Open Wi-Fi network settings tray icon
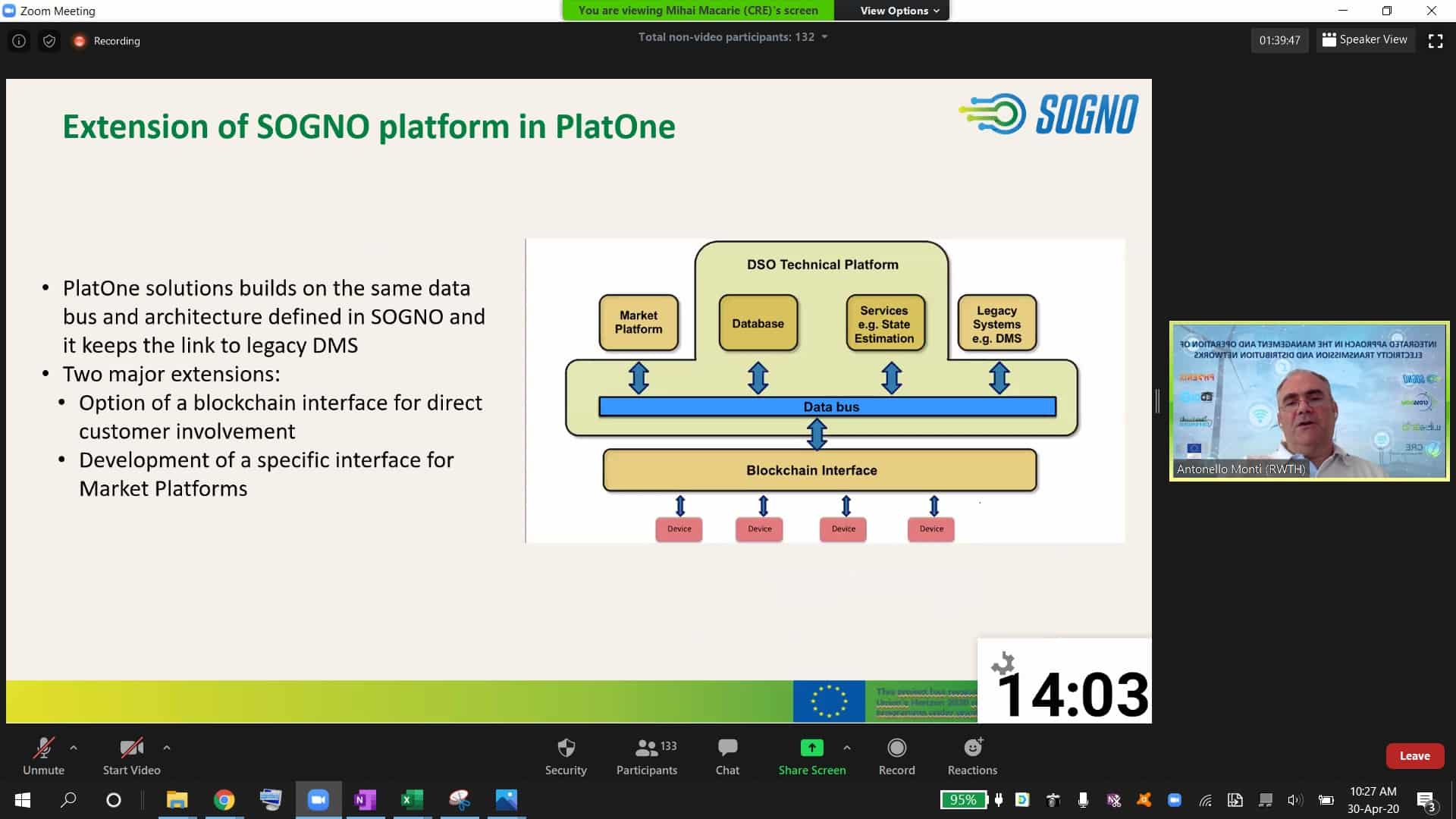 click(x=1205, y=800)
